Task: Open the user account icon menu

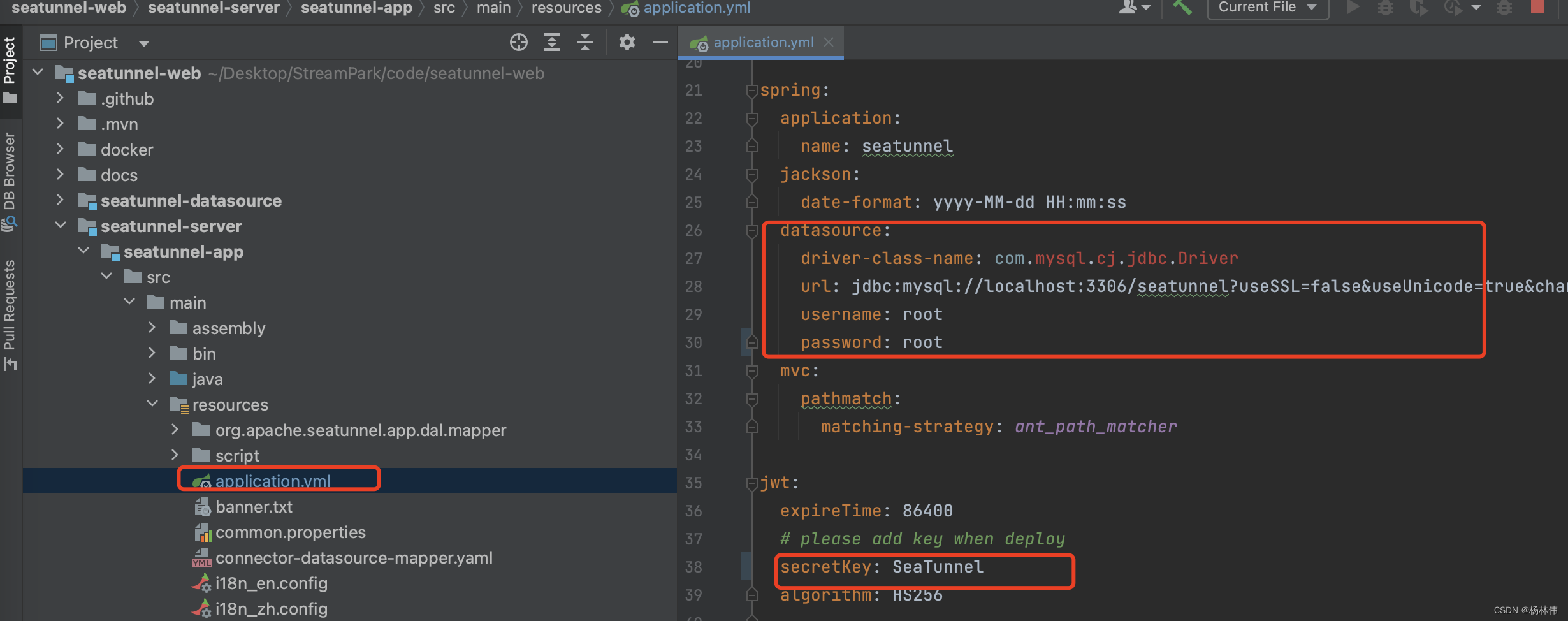Action: tap(1135, 7)
